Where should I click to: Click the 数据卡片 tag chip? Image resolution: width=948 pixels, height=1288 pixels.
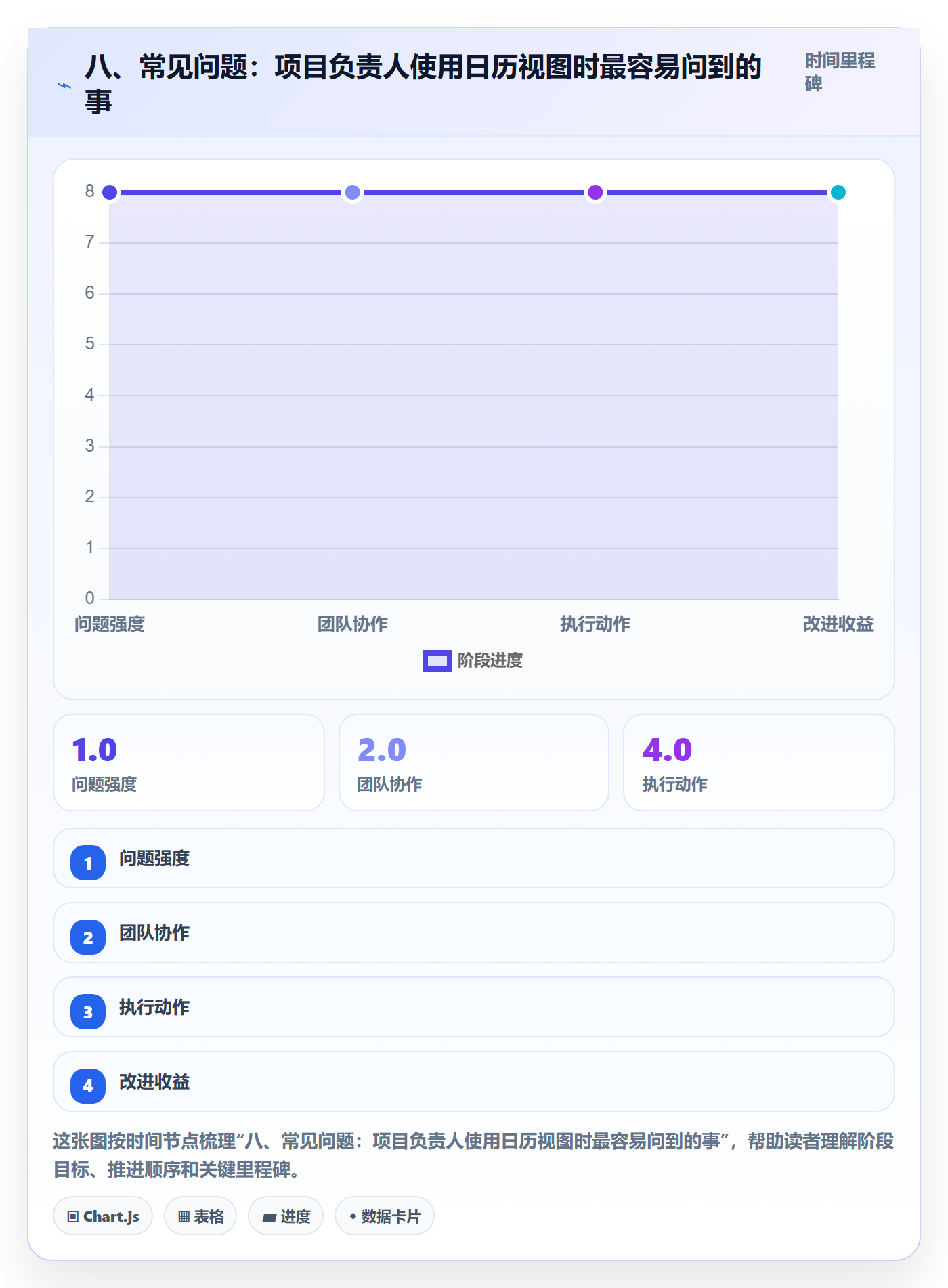click(385, 1216)
